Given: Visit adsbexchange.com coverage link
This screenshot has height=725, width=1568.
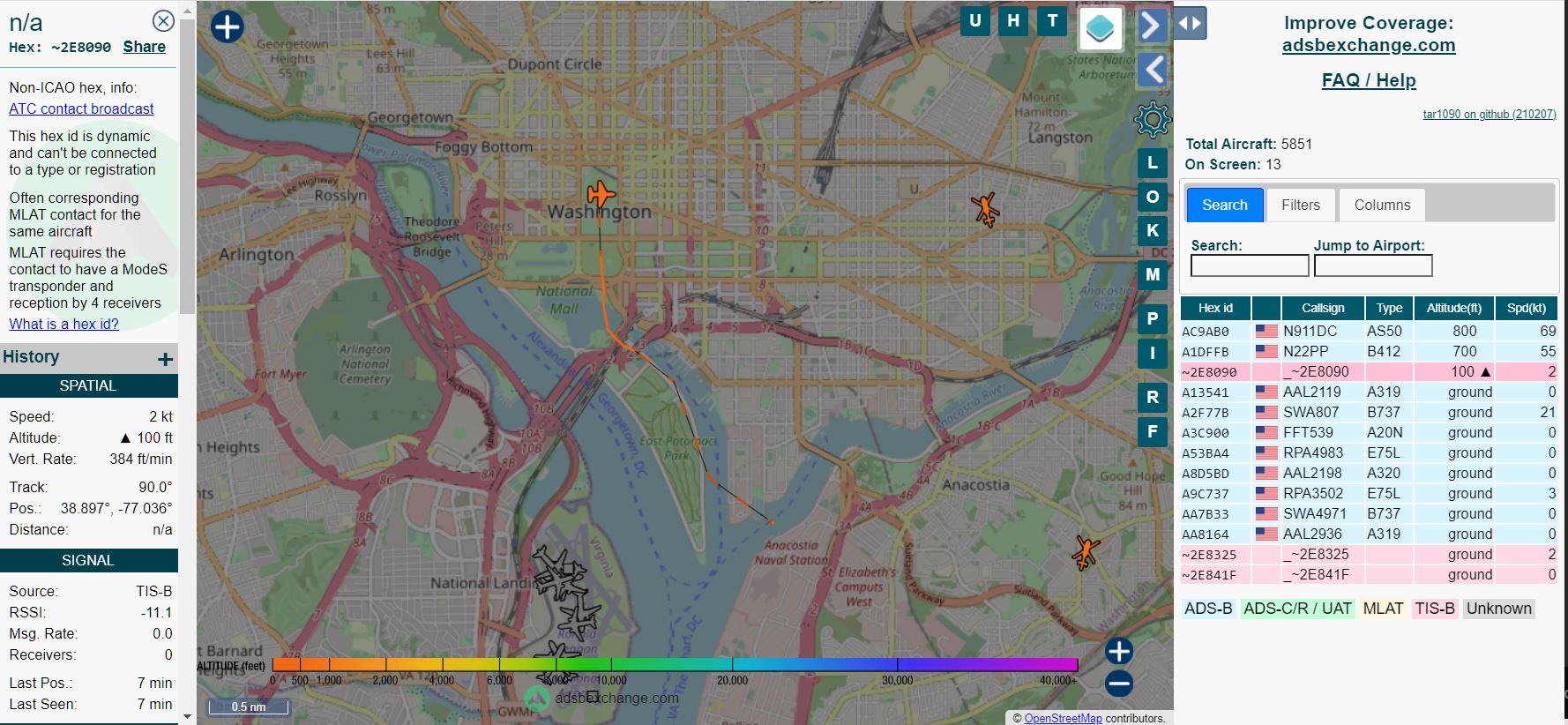Looking at the screenshot, I should pyautogui.click(x=1369, y=45).
